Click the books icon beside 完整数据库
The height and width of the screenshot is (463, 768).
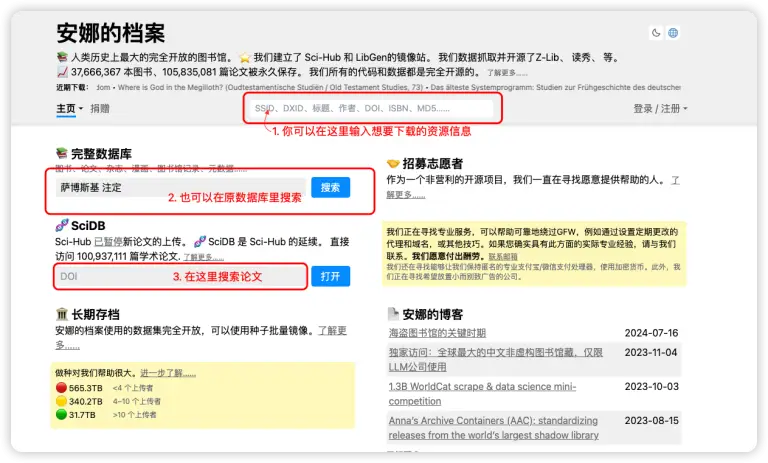61,153
